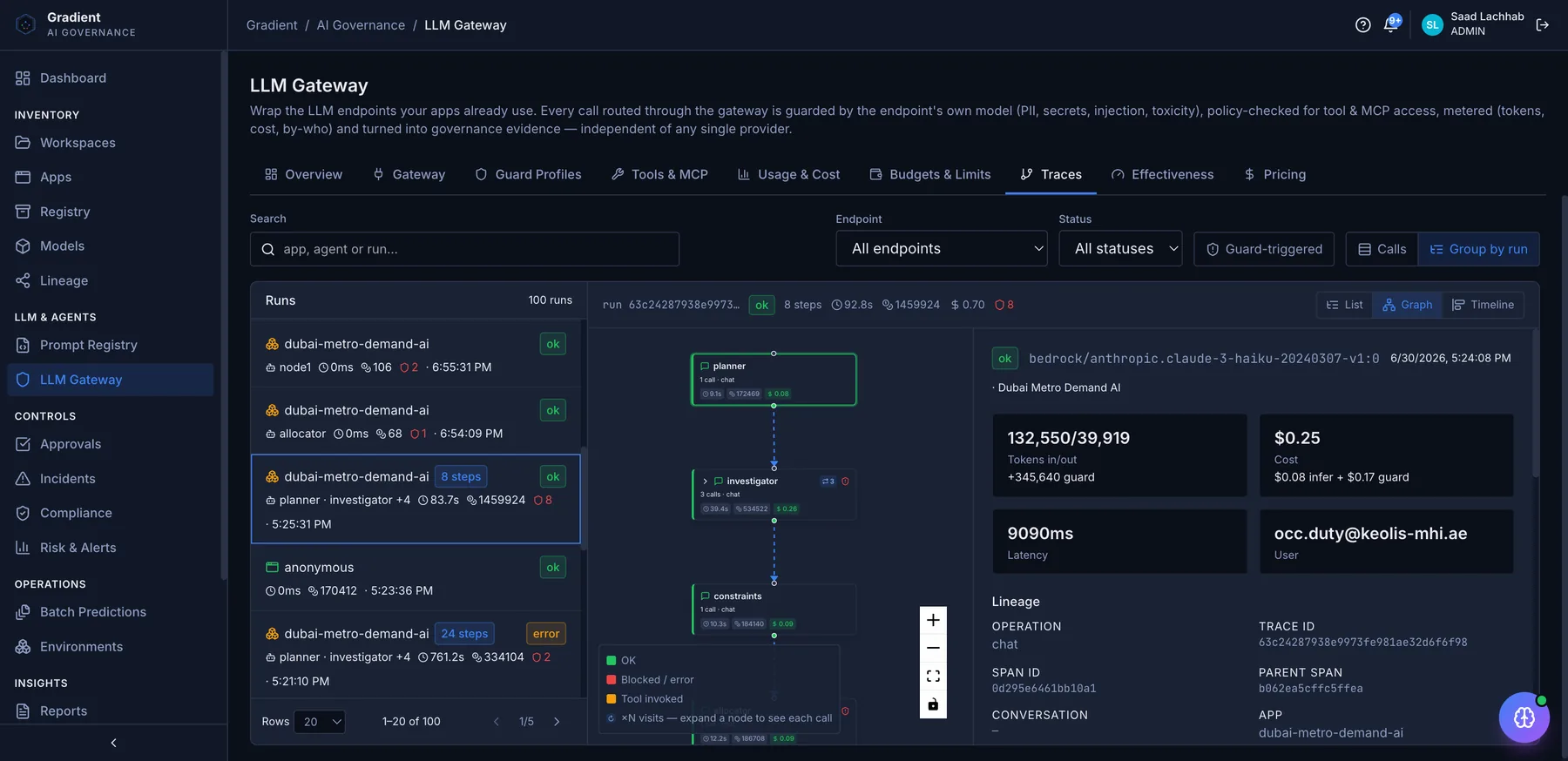1568x761 pixels.
Task: Click the parent span b062ea5cffc5ffea
Action: coord(1310,689)
